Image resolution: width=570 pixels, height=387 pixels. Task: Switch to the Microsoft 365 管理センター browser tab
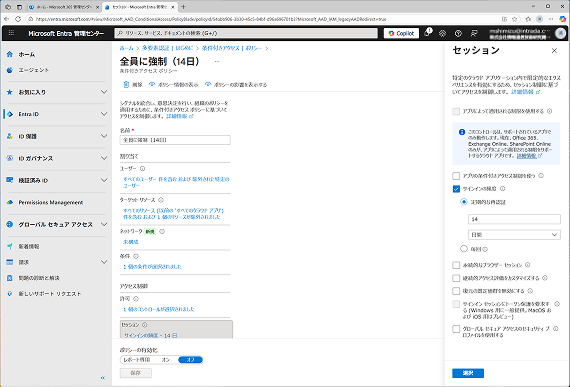[x=64, y=7]
